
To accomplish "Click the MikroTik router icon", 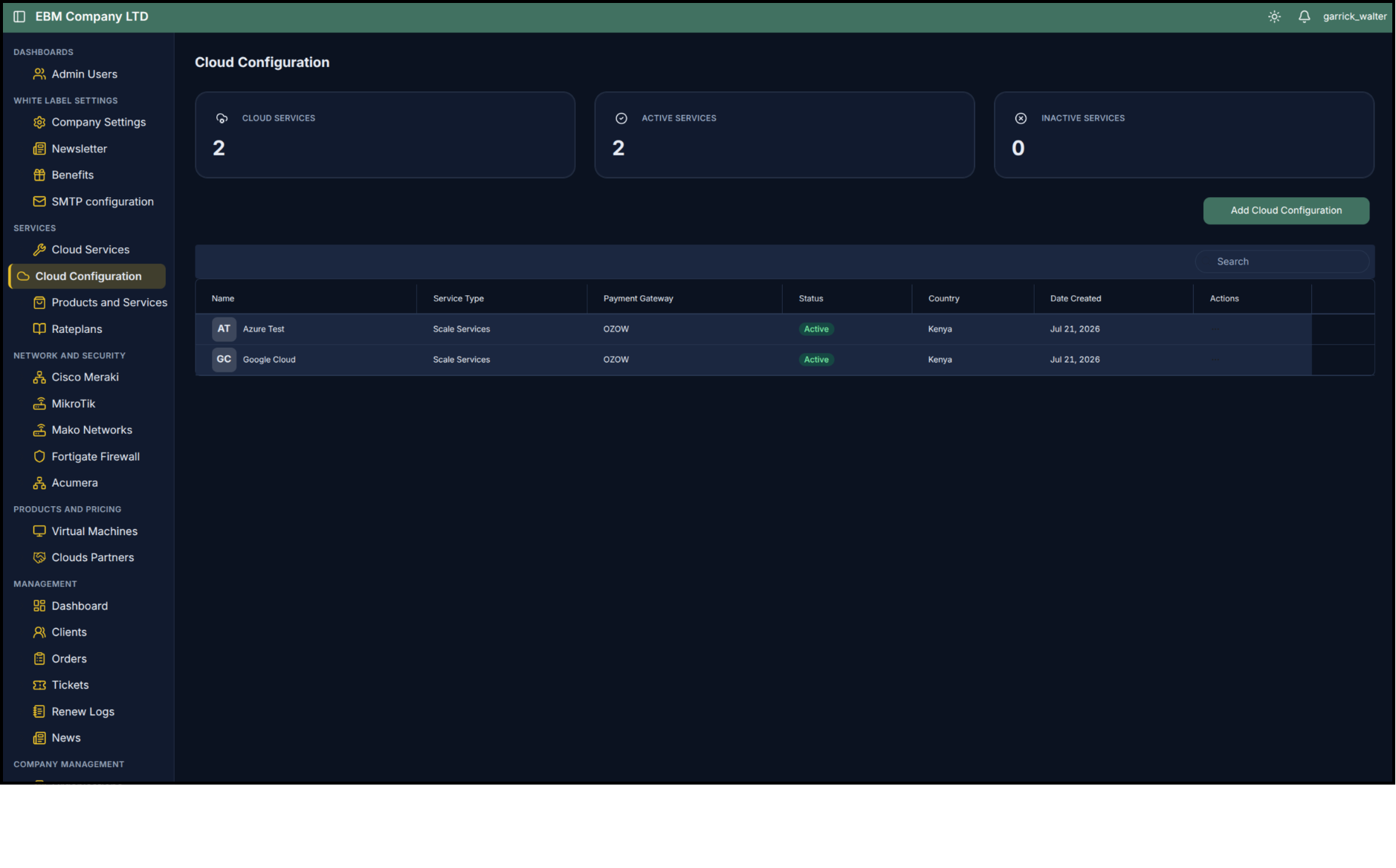I will pyautogui.click(x=39, y=404).
